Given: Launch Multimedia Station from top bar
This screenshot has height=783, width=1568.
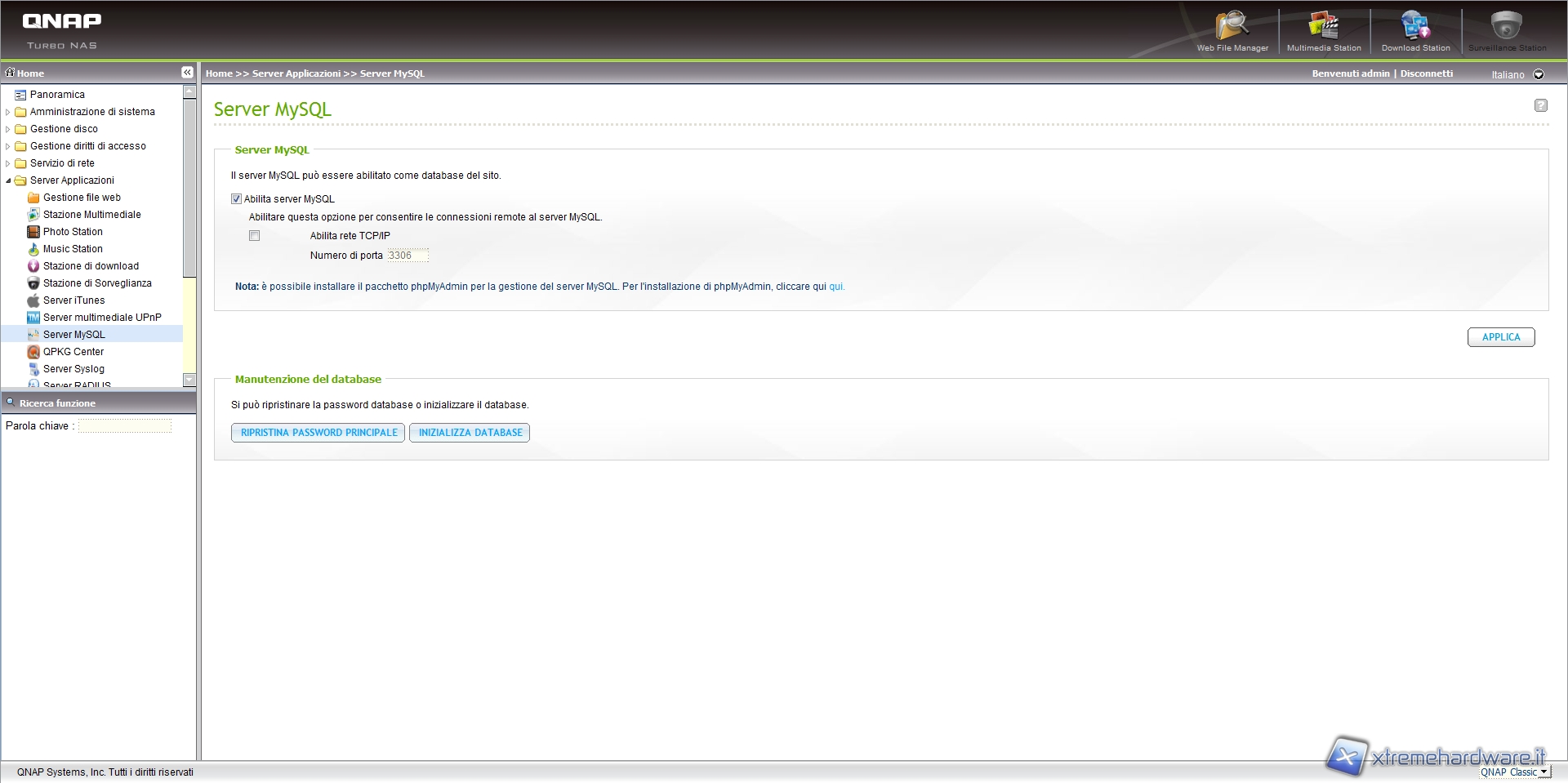Looking at the screenshot, I should (x=1324, y=30).
